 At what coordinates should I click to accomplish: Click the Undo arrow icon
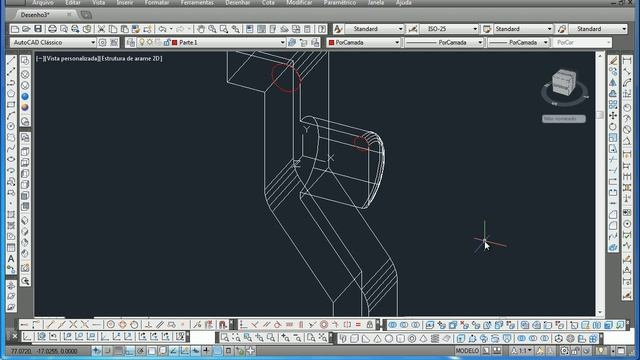pyautogui.click(x=162, y=29)
